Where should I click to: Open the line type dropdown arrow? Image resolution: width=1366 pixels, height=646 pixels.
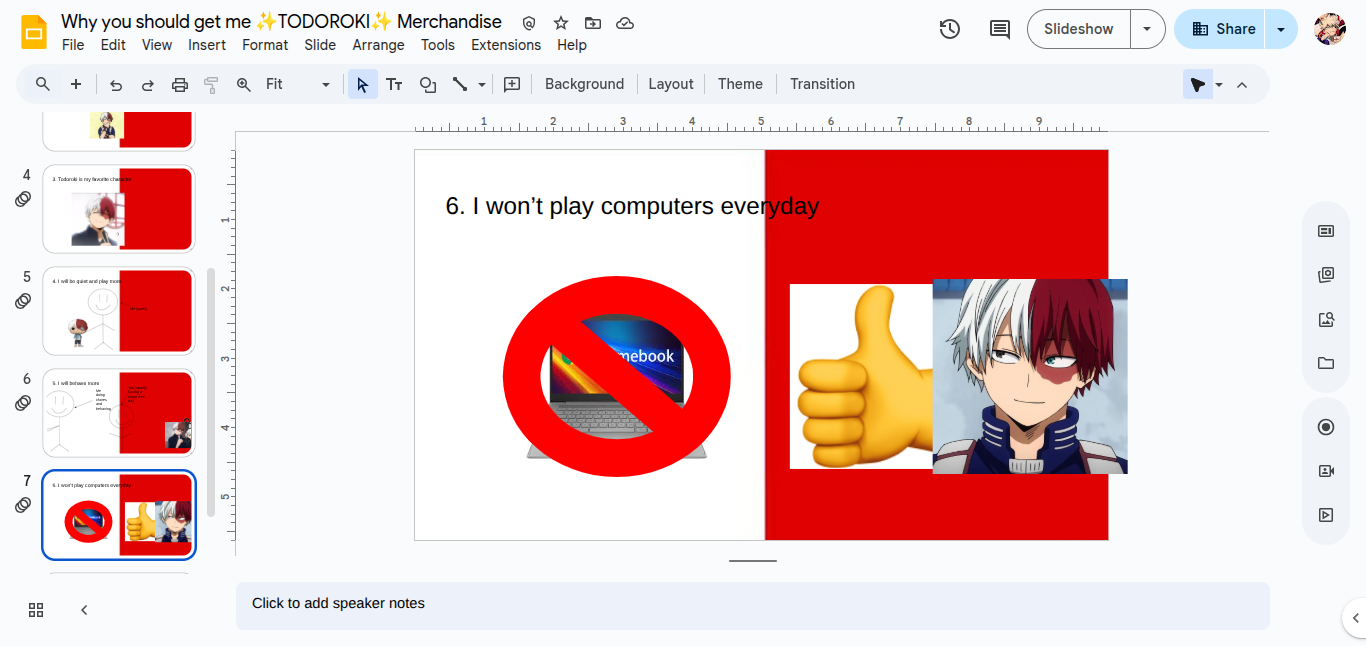482,85
